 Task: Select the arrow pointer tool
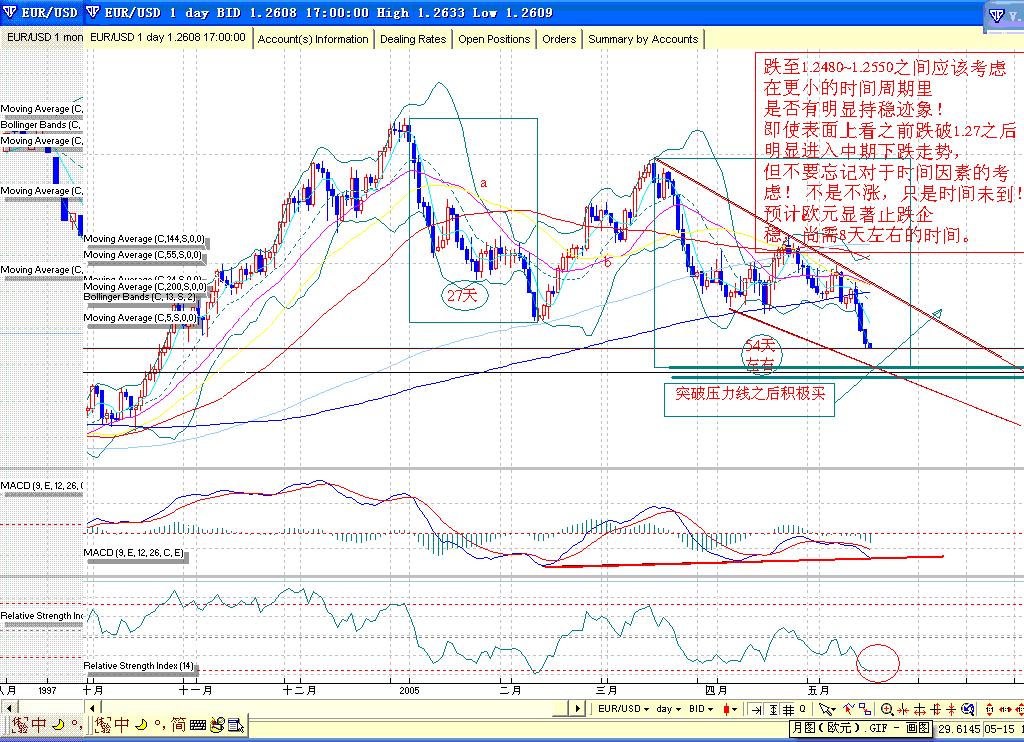coord(823,709)
